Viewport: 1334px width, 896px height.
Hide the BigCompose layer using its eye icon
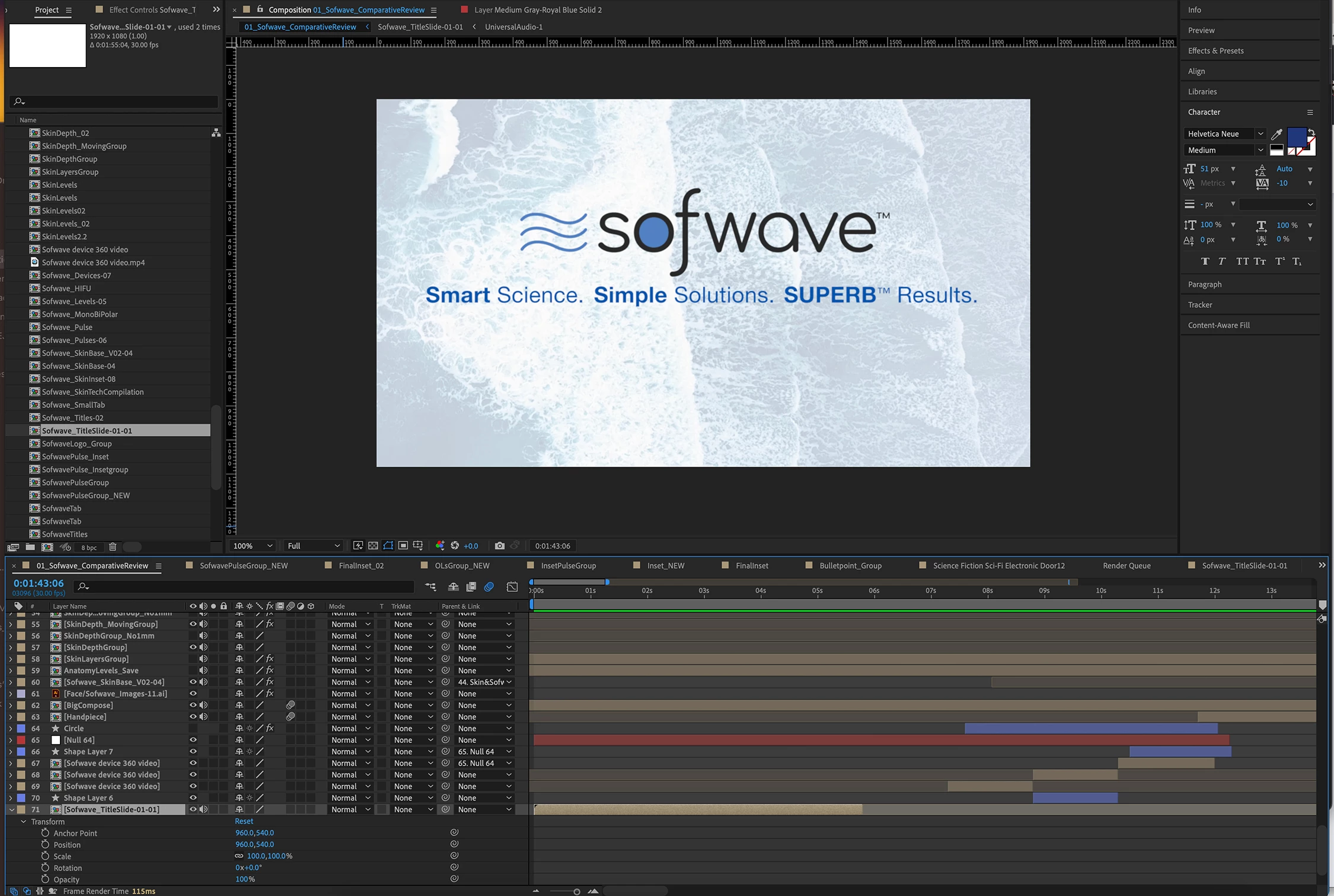click(x=193, y=705)
